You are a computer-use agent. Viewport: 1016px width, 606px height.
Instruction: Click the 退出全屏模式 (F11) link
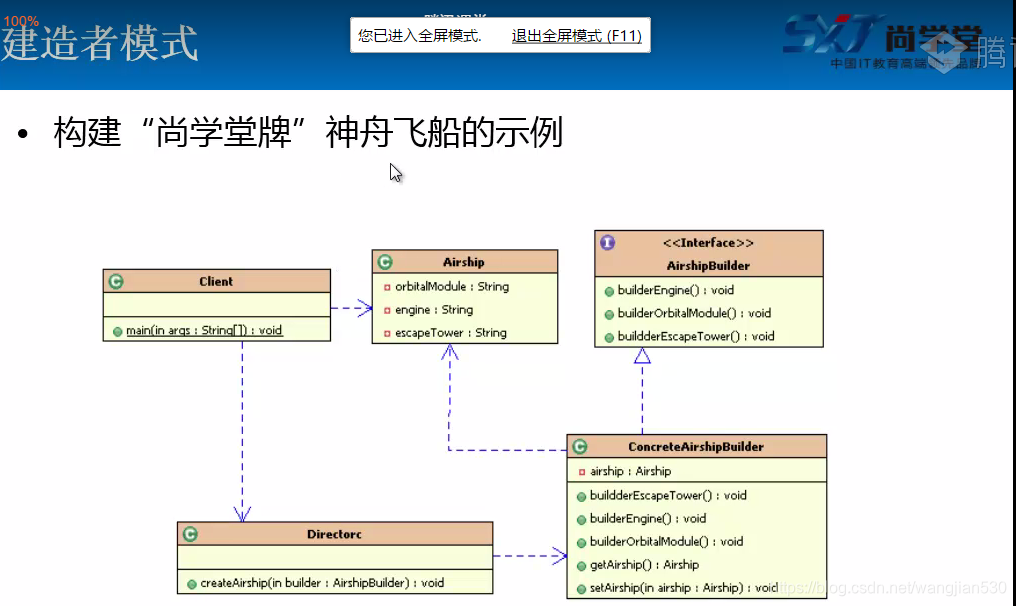point(577,36)
